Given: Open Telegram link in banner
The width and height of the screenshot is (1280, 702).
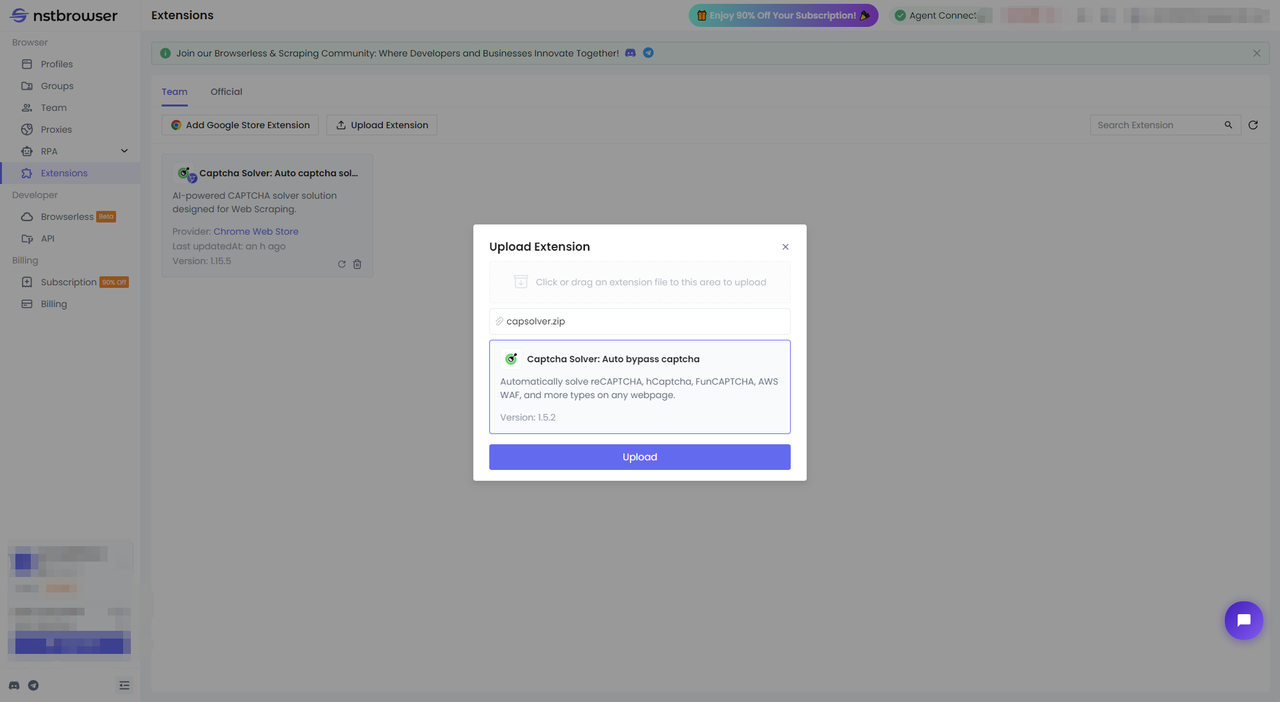Looking at the screenshot, I should [648, 53].
